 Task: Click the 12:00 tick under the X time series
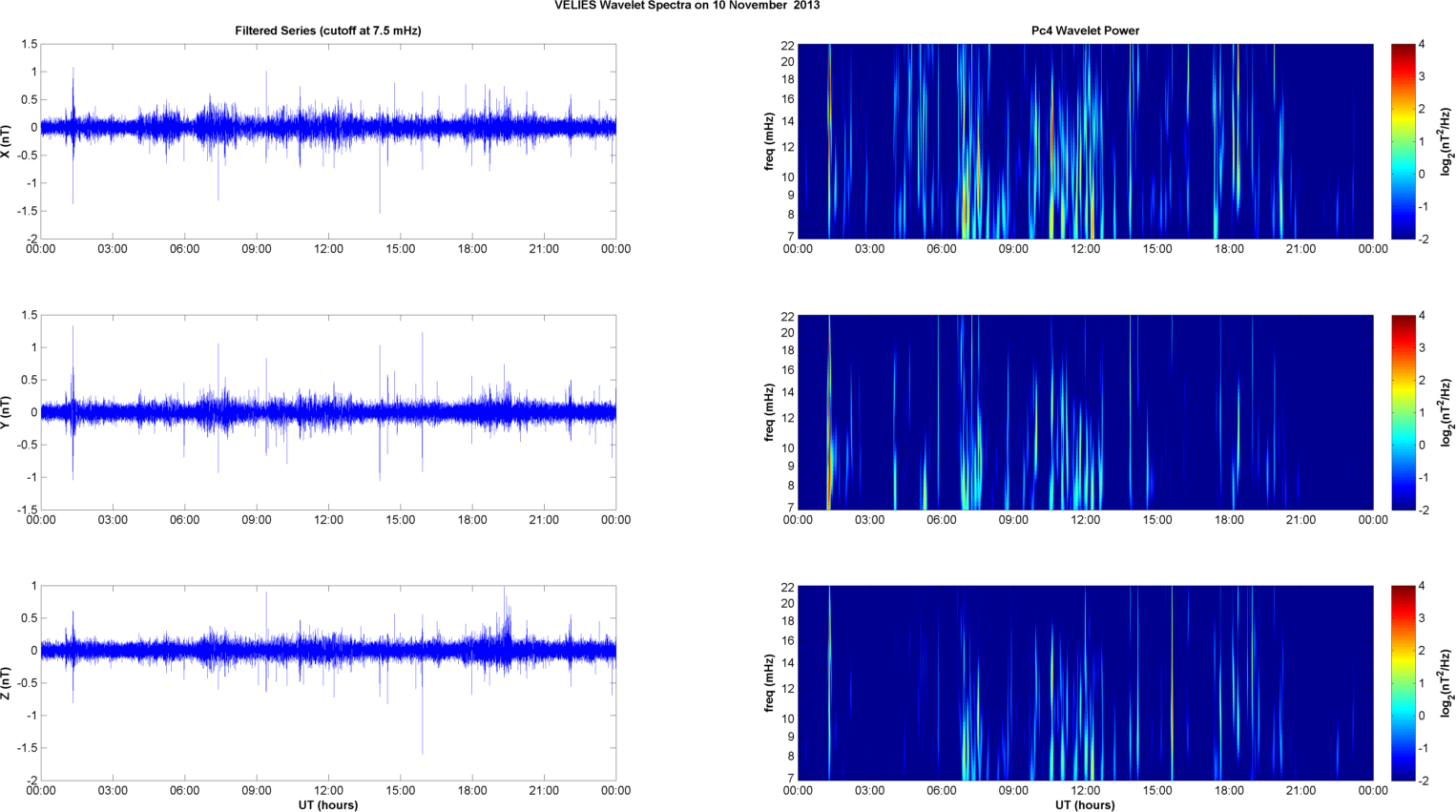(328, 249)
